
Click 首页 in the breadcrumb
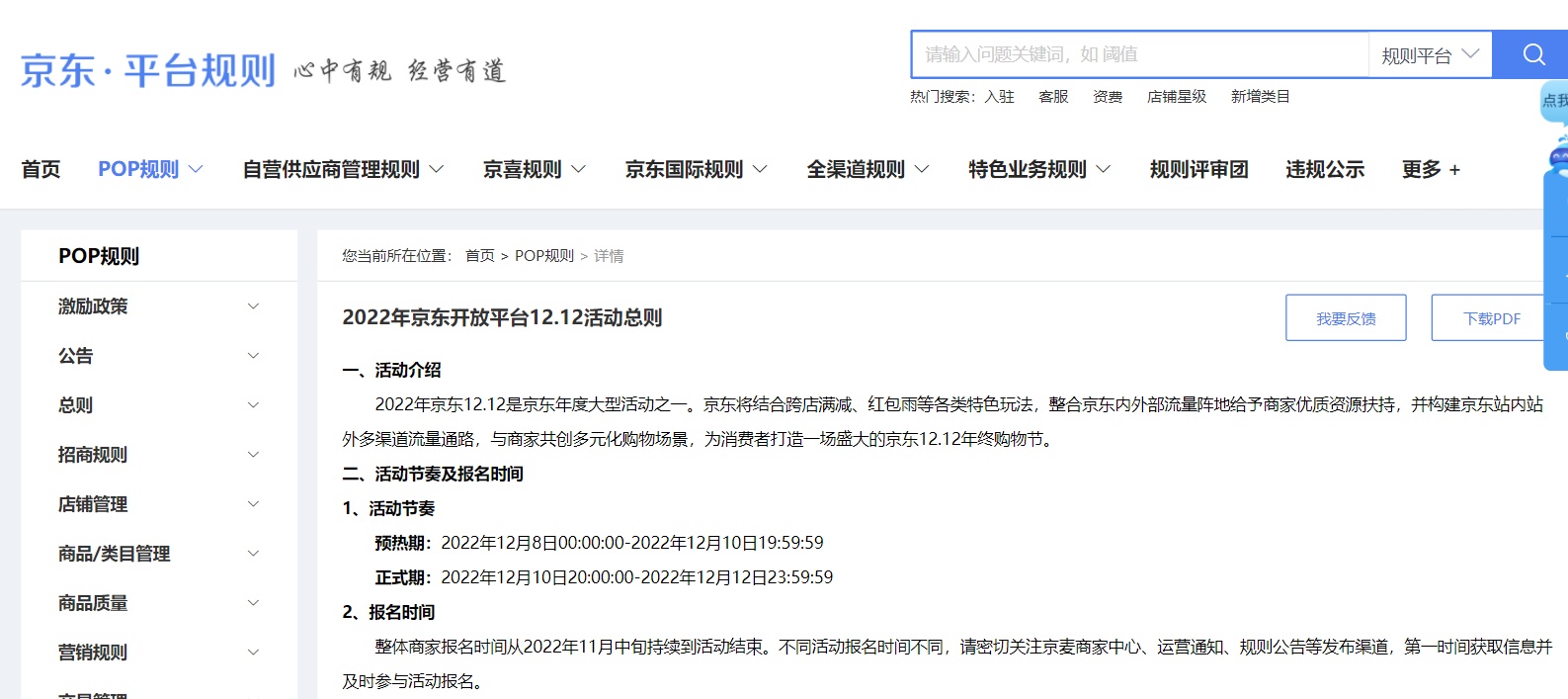click(480, 256)
